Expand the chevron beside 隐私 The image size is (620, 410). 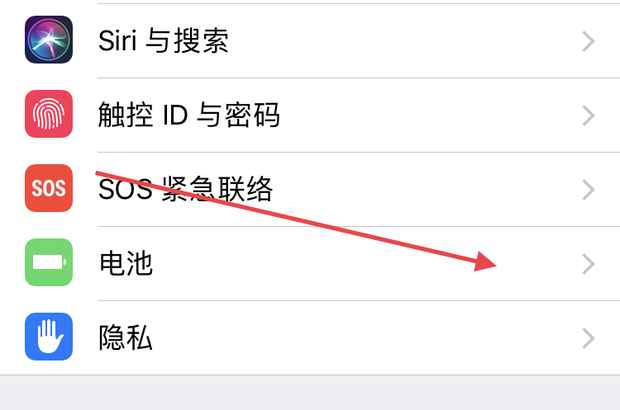(x=589, y=338)
